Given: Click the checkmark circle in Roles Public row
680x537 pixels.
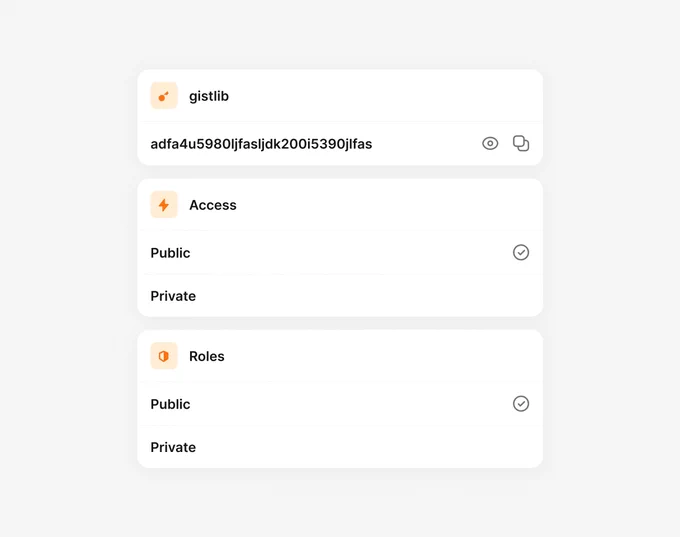Looking at the screenshot, I should tap(521, 404).
